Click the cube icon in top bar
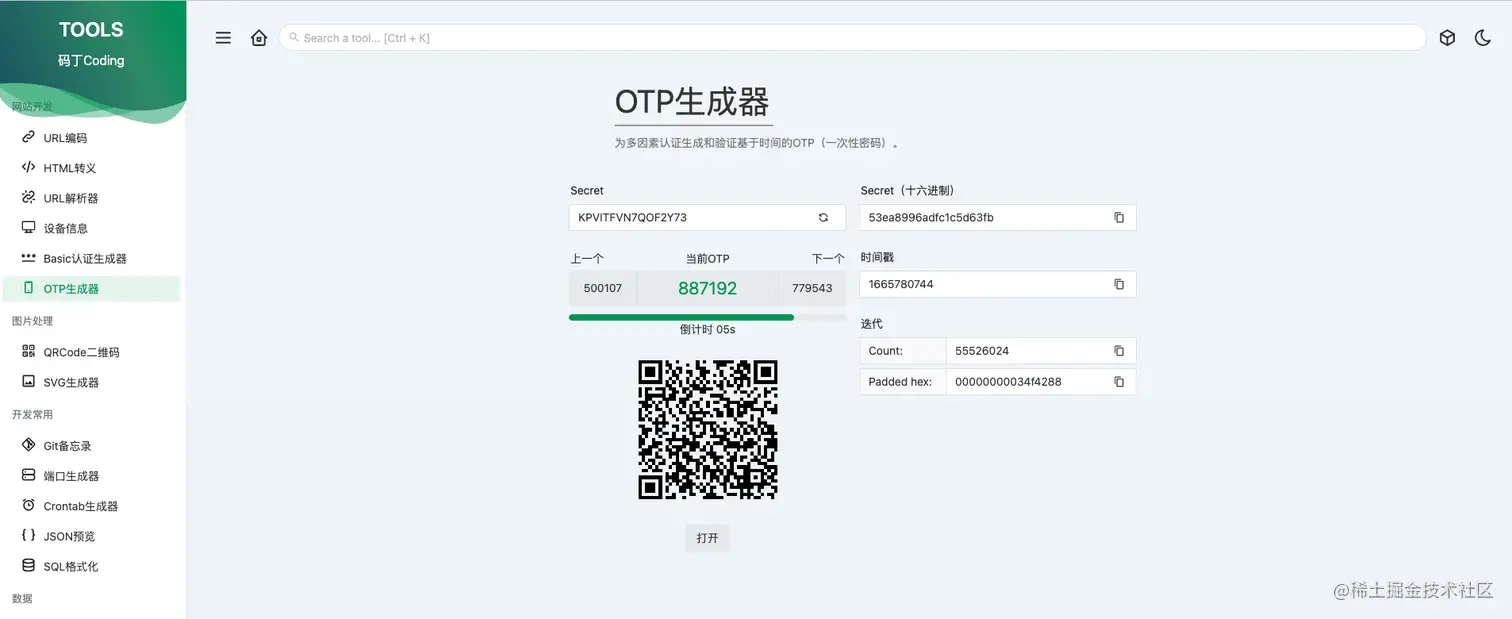 [1447, 38]
